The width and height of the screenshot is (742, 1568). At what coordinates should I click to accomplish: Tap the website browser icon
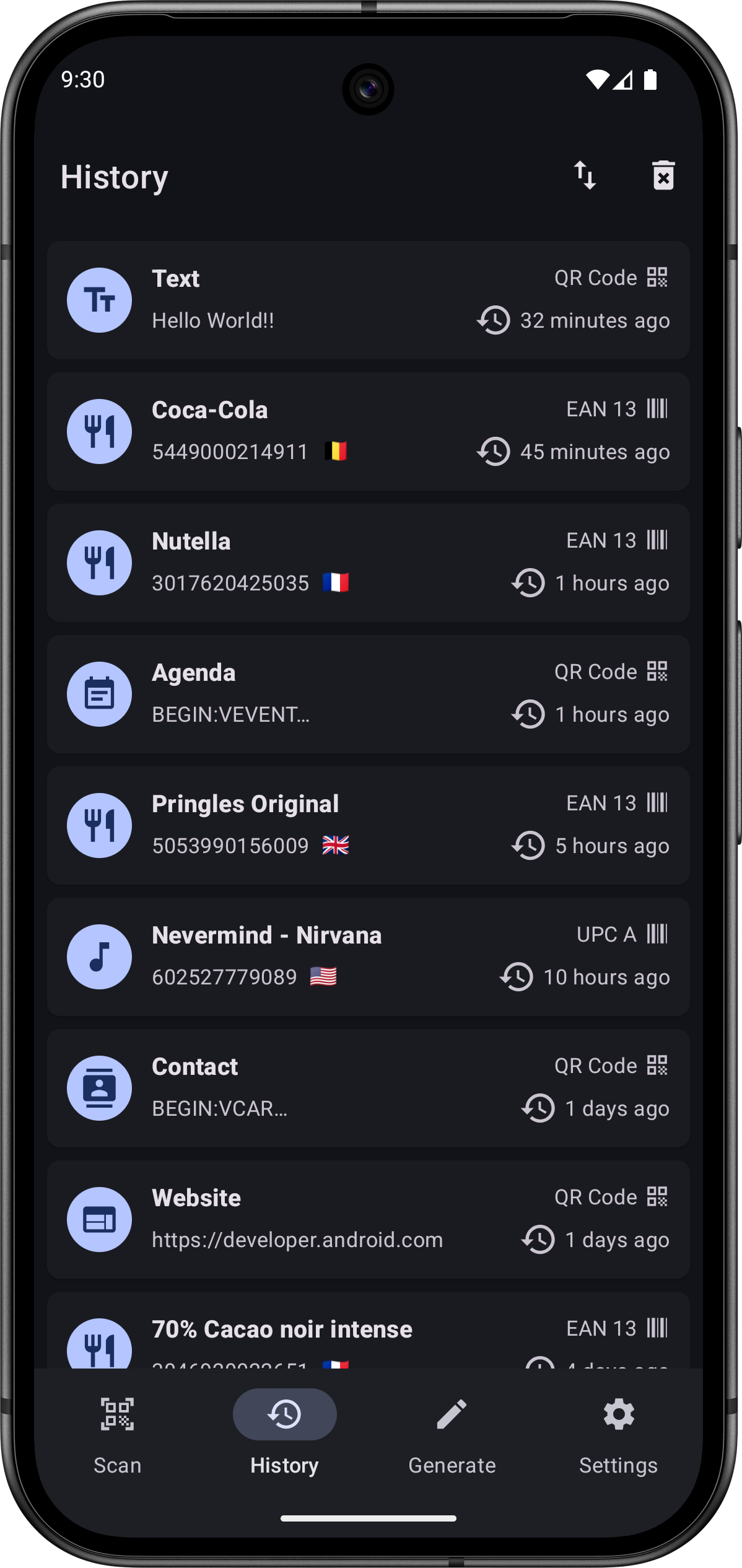click(99, 1220)
